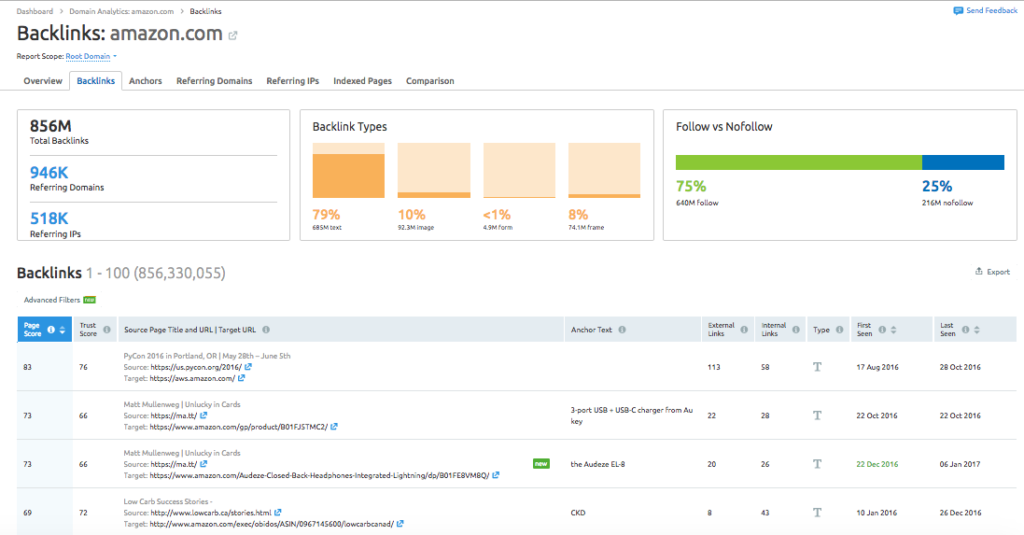This screenshot has height=535, width=1024.
Task: Open amazon.com external link icon beside title
Action: [x=232, y=35]
